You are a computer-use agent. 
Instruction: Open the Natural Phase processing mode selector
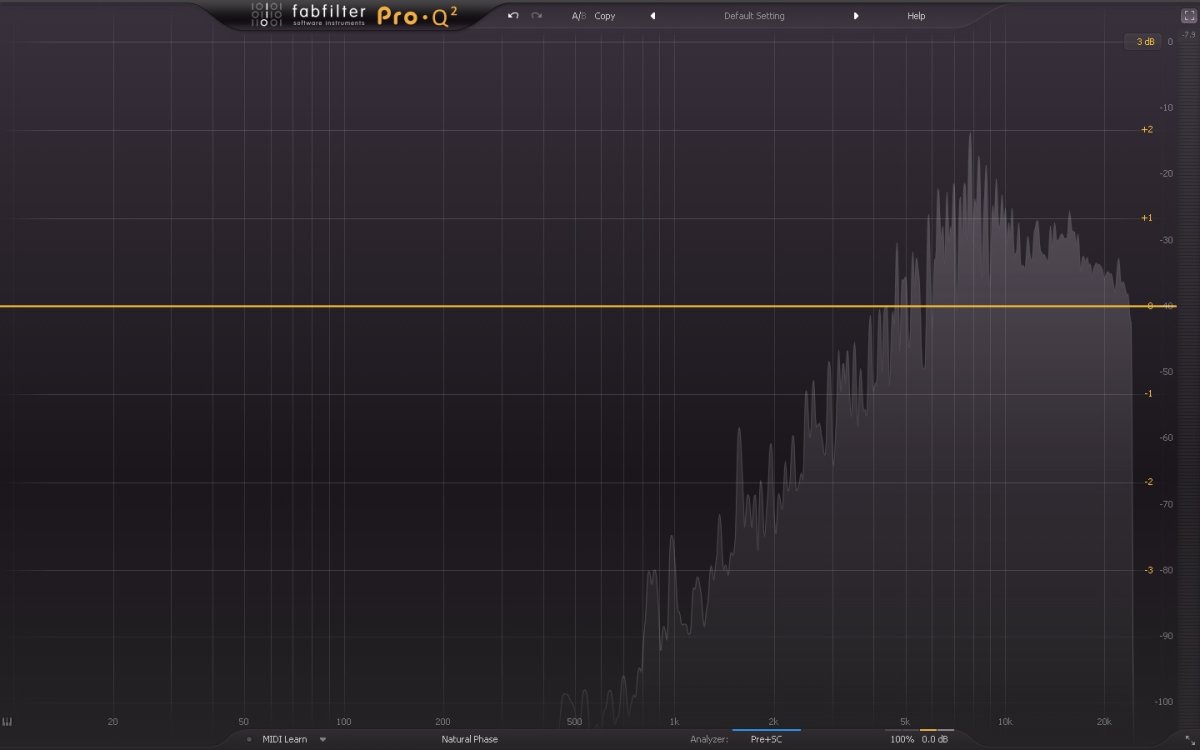tap(469, 739)
